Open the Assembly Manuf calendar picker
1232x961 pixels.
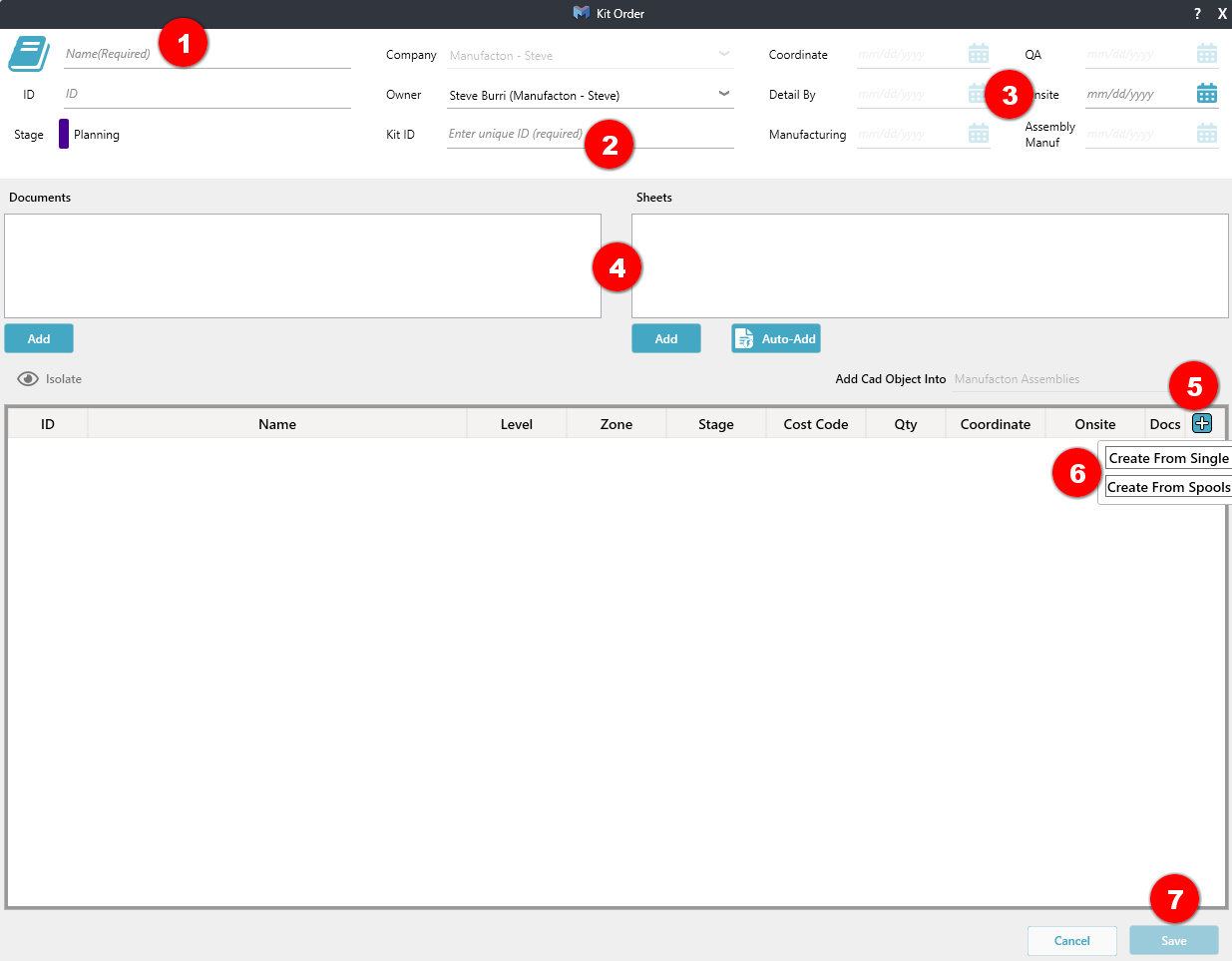tap(1206, 134)
